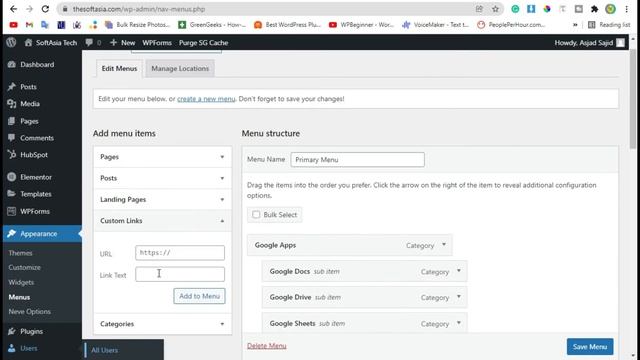The height and width of the screenshot is (360, 640).
Task: Click the URL input field
Action: coord(180,253)
